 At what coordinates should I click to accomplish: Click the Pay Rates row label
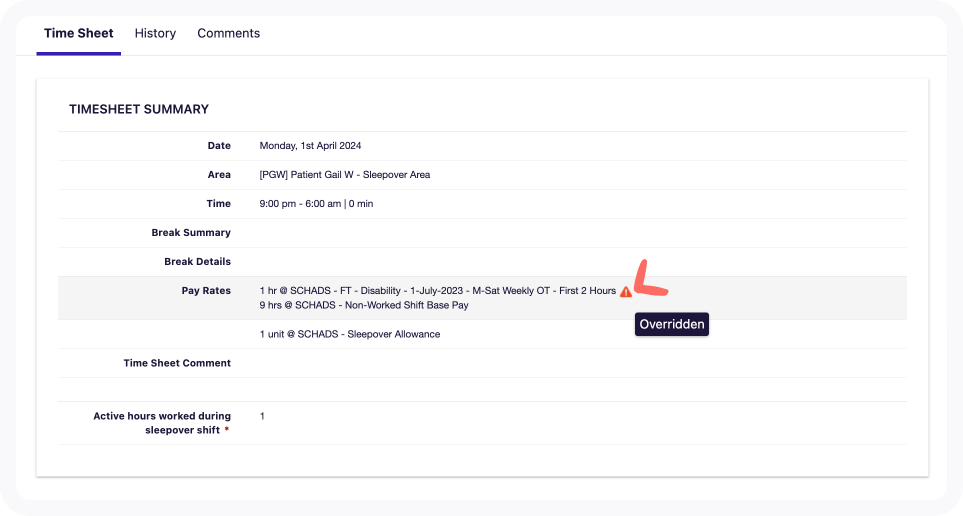point(206,291)
